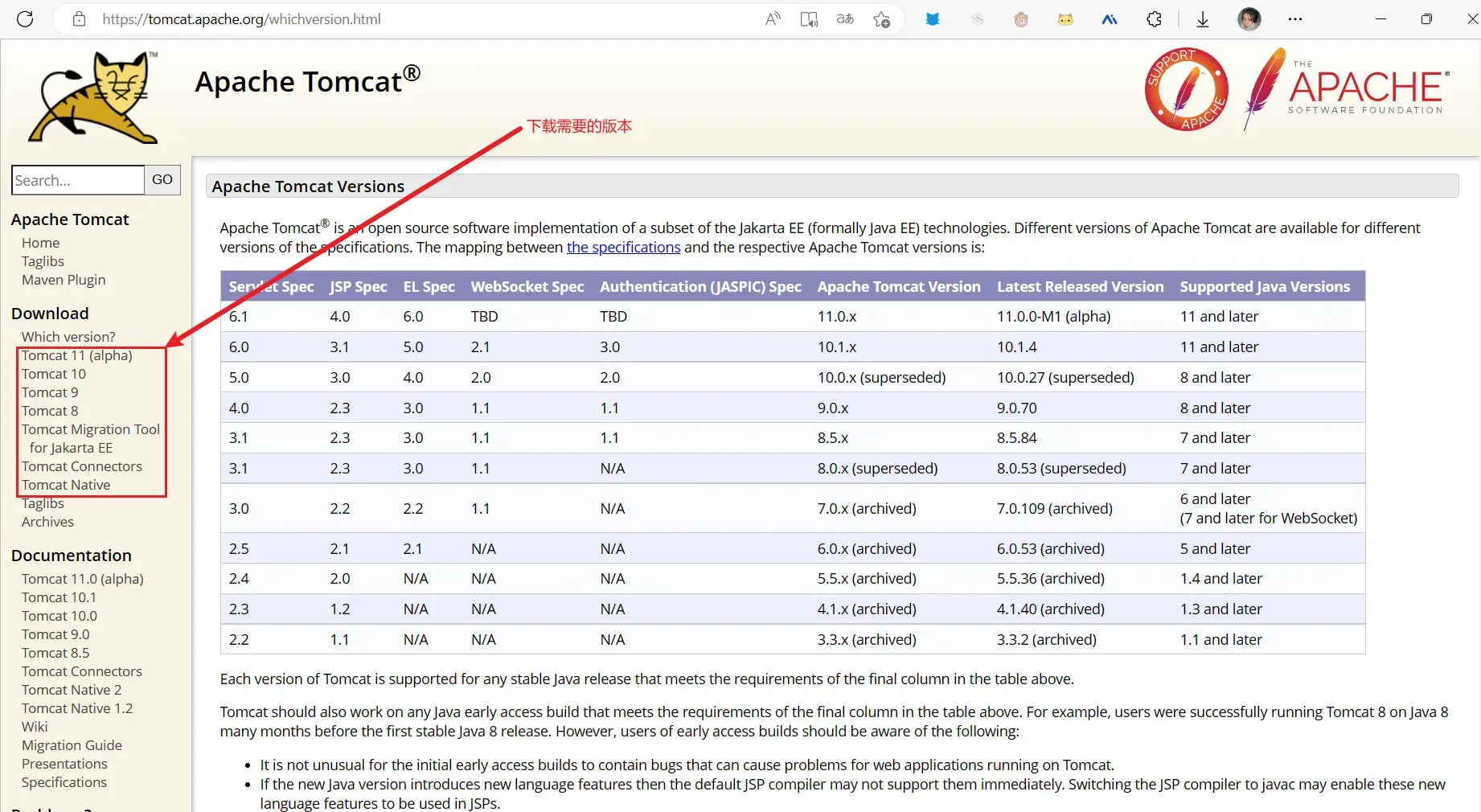
Task: Open Tomcat 8.5 documentation link
Action: point(55,653)
